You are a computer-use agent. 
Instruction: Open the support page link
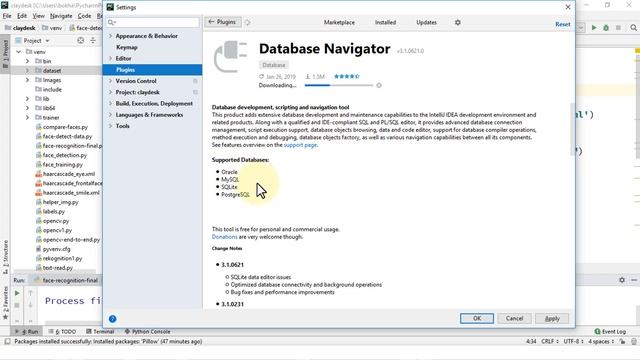click(300, 145)
